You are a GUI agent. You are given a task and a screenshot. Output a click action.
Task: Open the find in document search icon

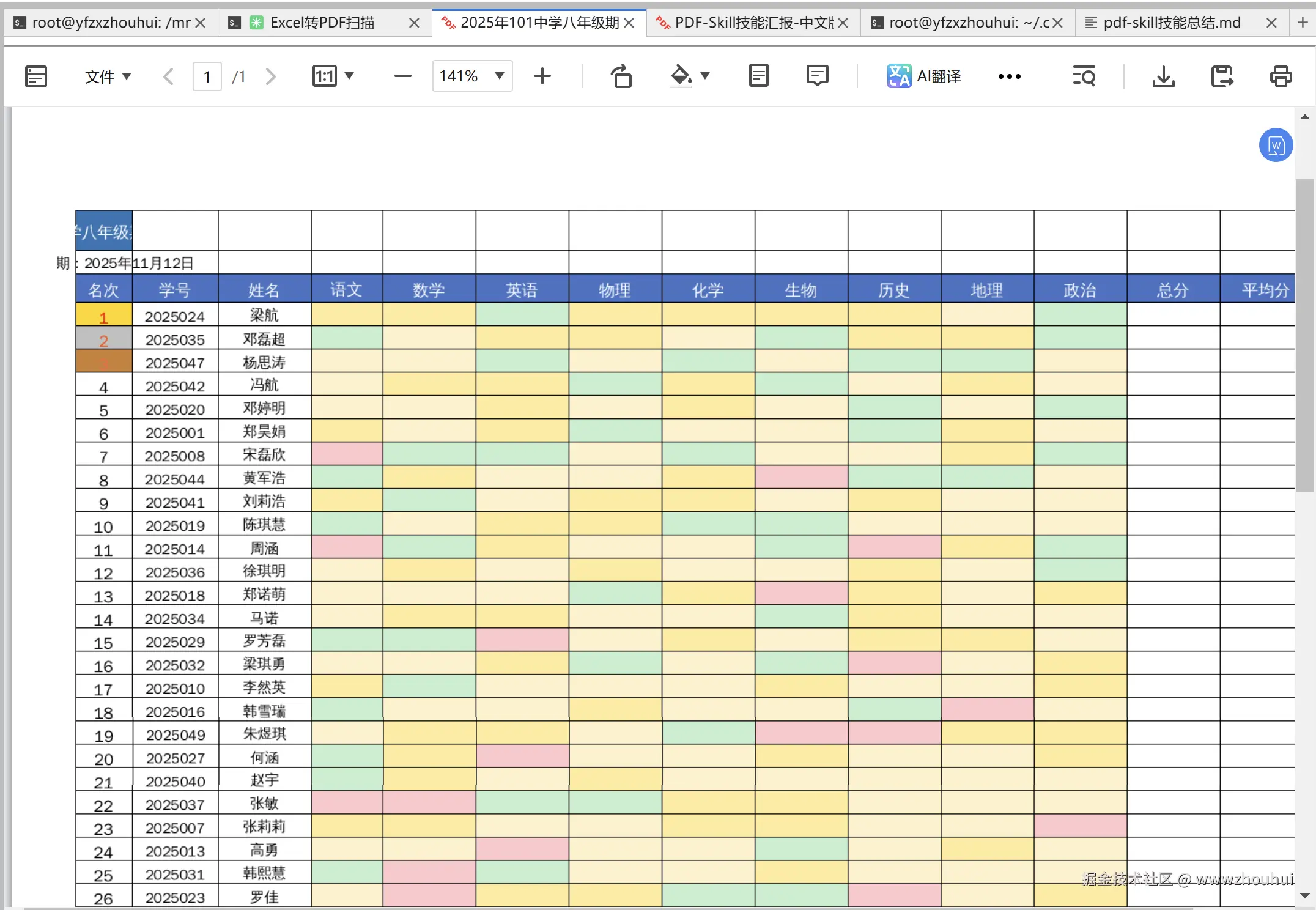[1084, 76]
